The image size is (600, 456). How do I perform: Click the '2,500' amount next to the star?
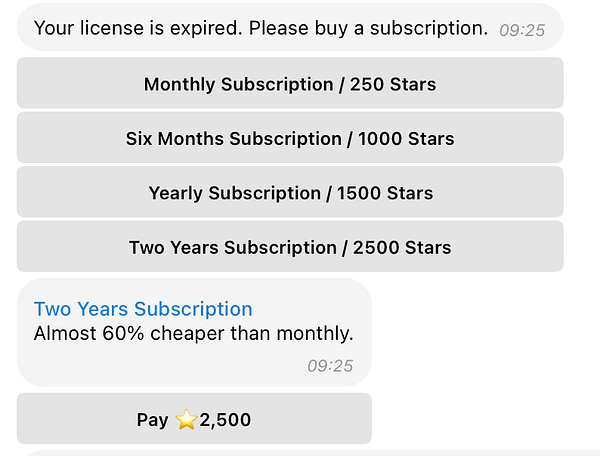225,420
